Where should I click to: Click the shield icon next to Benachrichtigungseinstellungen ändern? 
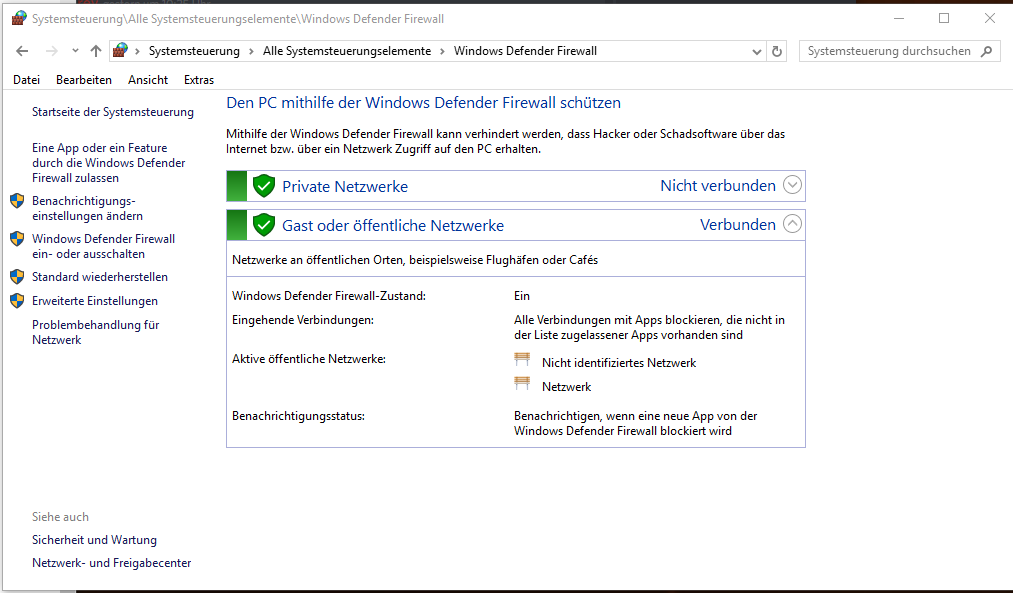[x=16, y=199]
